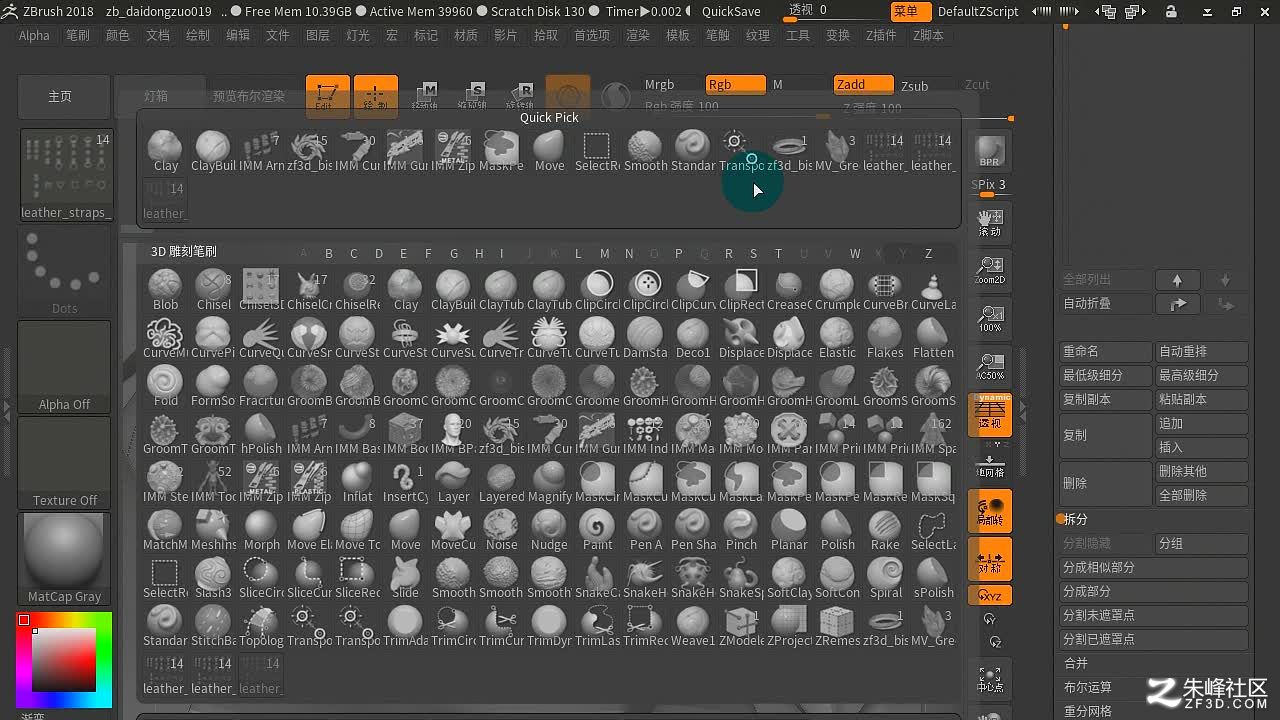Pick the Crumple brush
The width and height of the screenshot is (1280, 720).
(837, 290)
